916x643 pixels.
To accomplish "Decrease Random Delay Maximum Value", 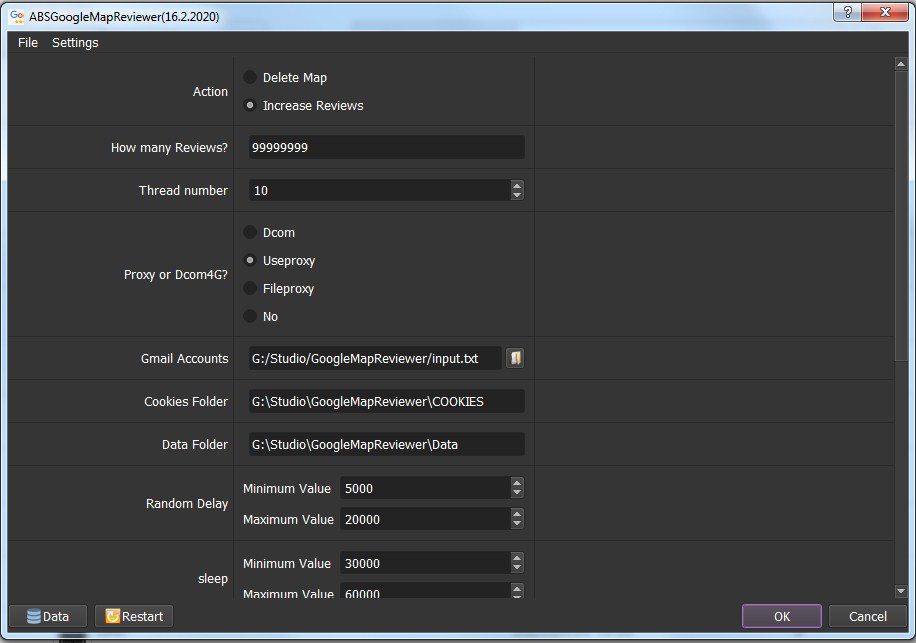I will point(517,524).
